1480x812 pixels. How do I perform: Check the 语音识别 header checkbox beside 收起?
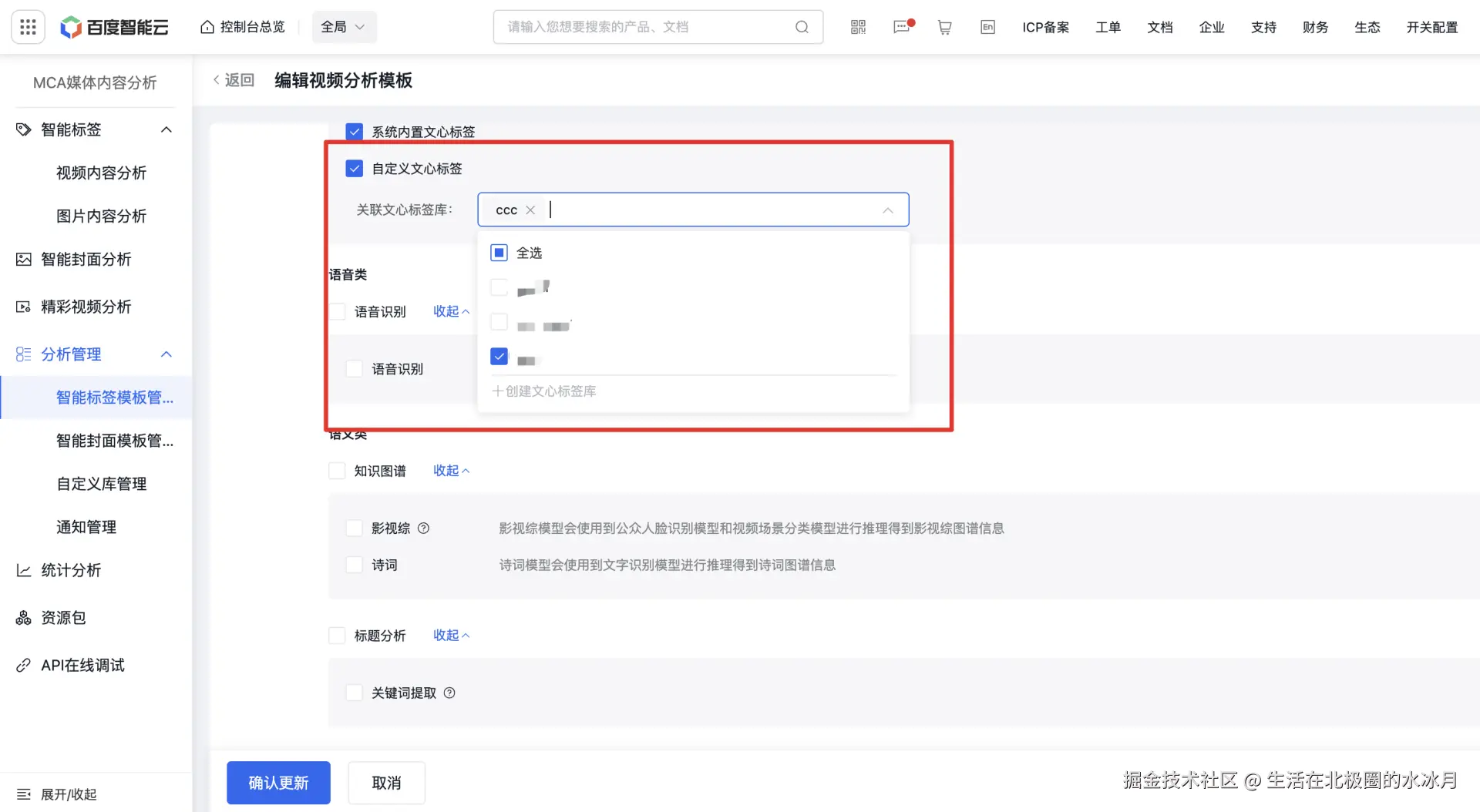pyautogui.click(x=337, y=311)
